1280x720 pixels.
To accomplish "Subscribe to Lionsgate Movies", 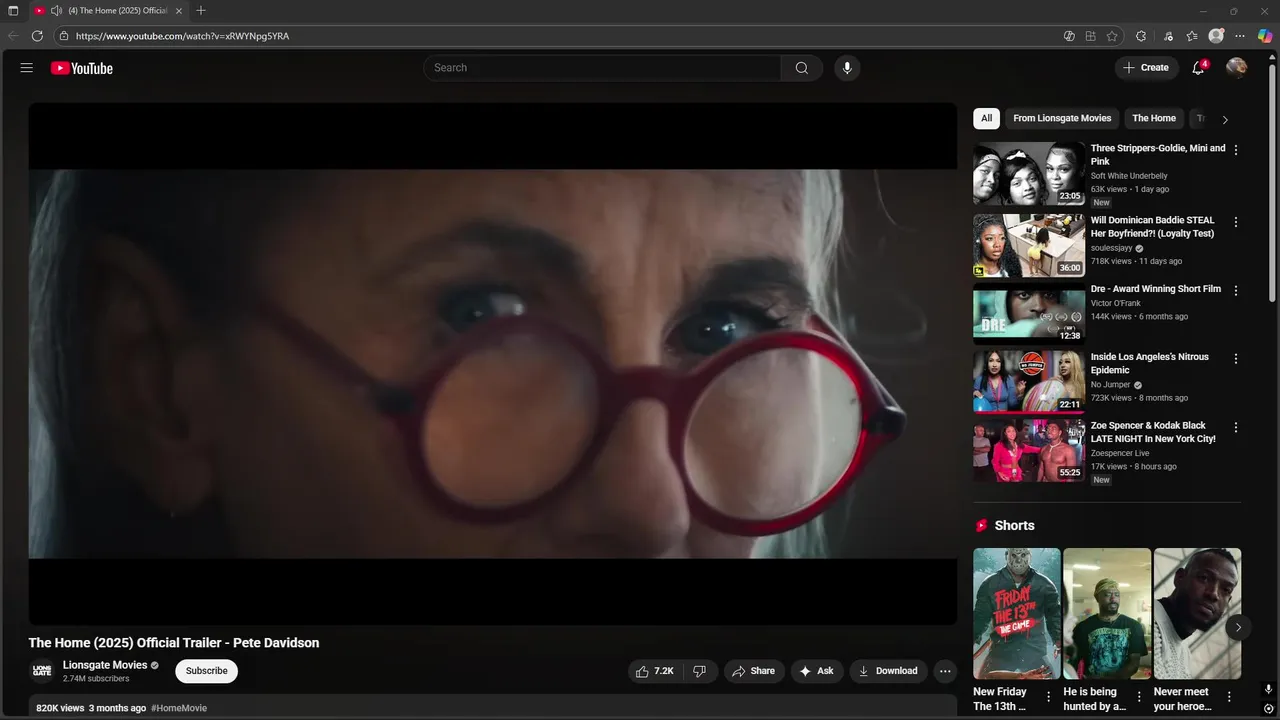I will (x=206, y=671).
